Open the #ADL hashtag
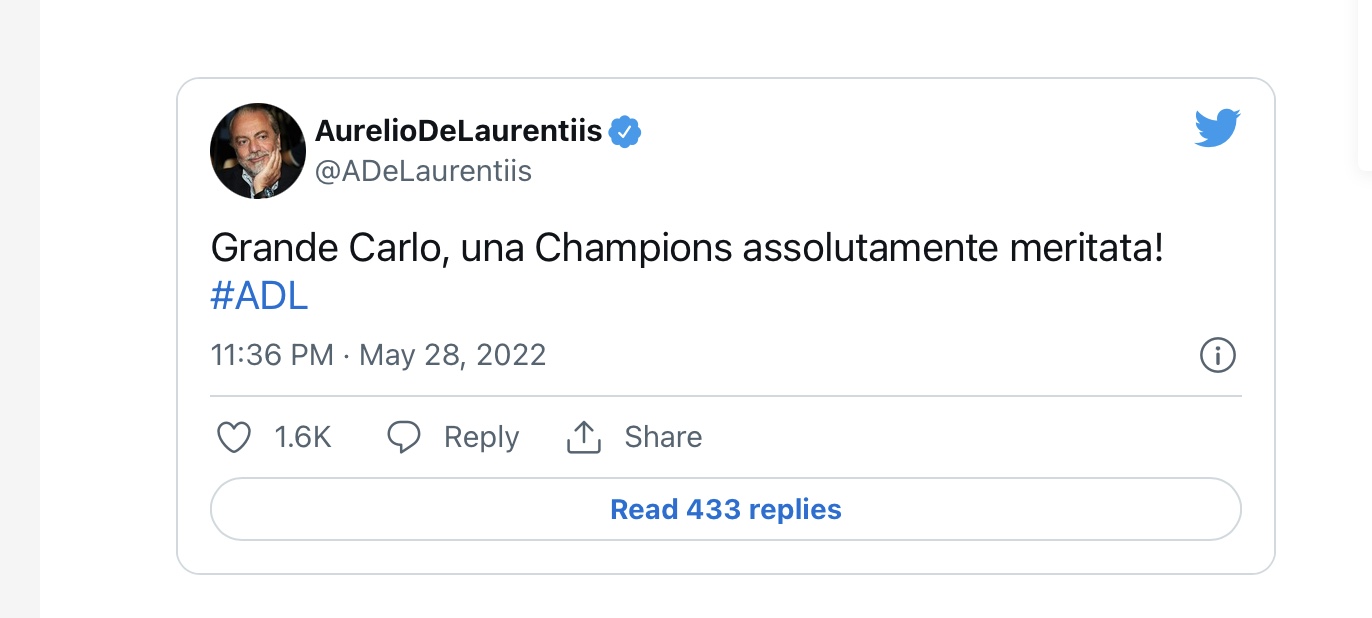 coord(259,297)
